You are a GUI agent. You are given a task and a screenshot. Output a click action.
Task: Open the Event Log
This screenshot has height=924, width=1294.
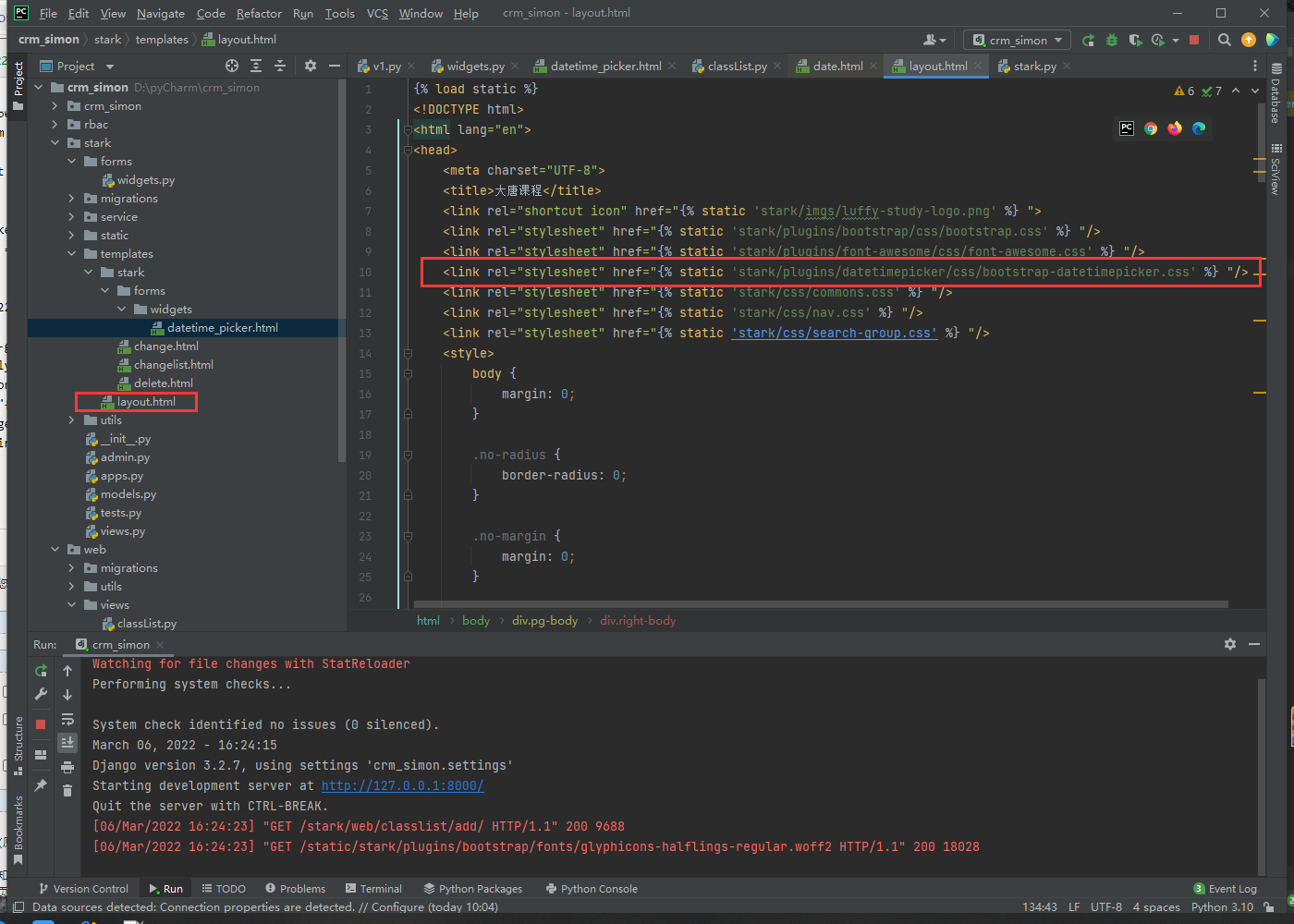1226,888
